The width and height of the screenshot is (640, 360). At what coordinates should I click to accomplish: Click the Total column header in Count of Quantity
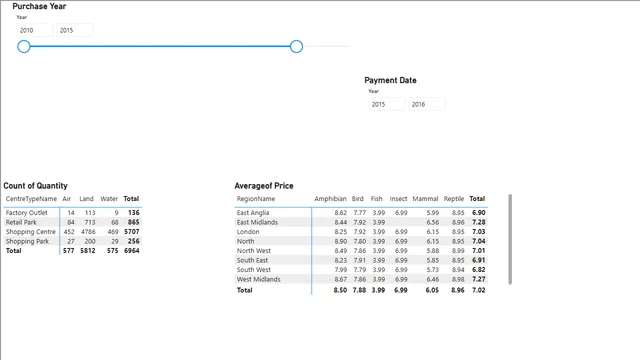coord(131,199)
